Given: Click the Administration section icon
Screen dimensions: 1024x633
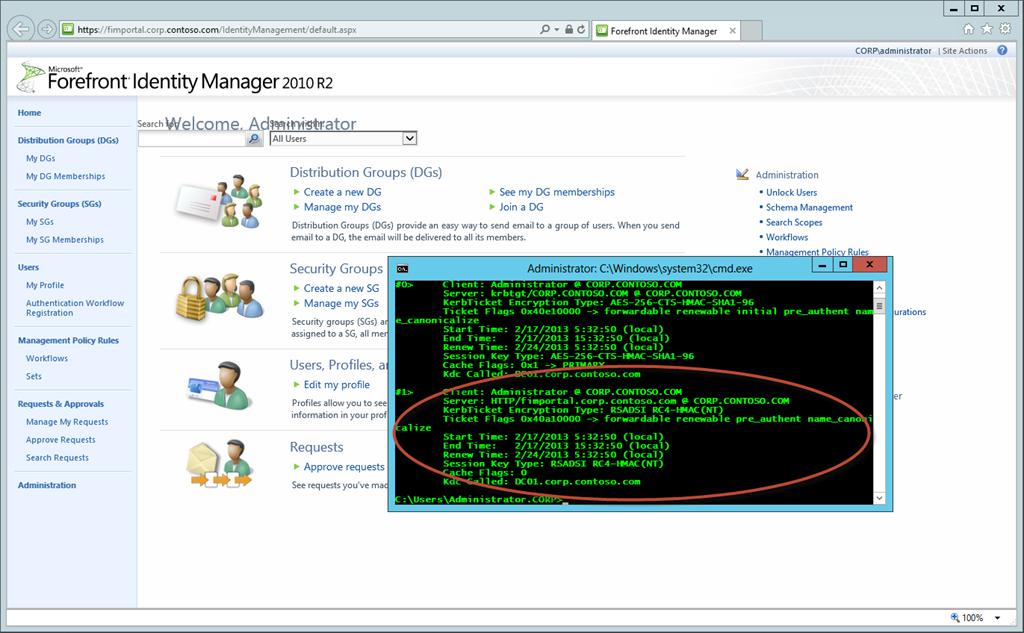Looking at the screenshot, I should (x=742, y=174).
